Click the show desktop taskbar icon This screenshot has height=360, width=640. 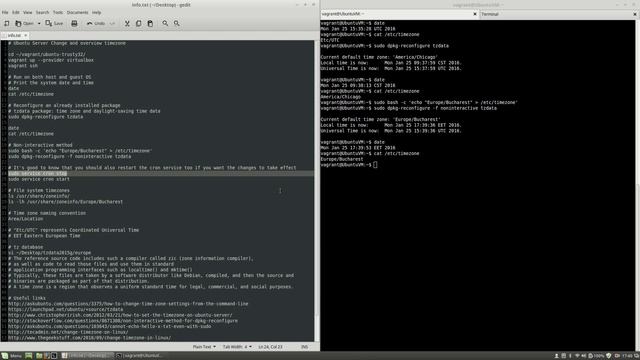(x=29, y=356)
